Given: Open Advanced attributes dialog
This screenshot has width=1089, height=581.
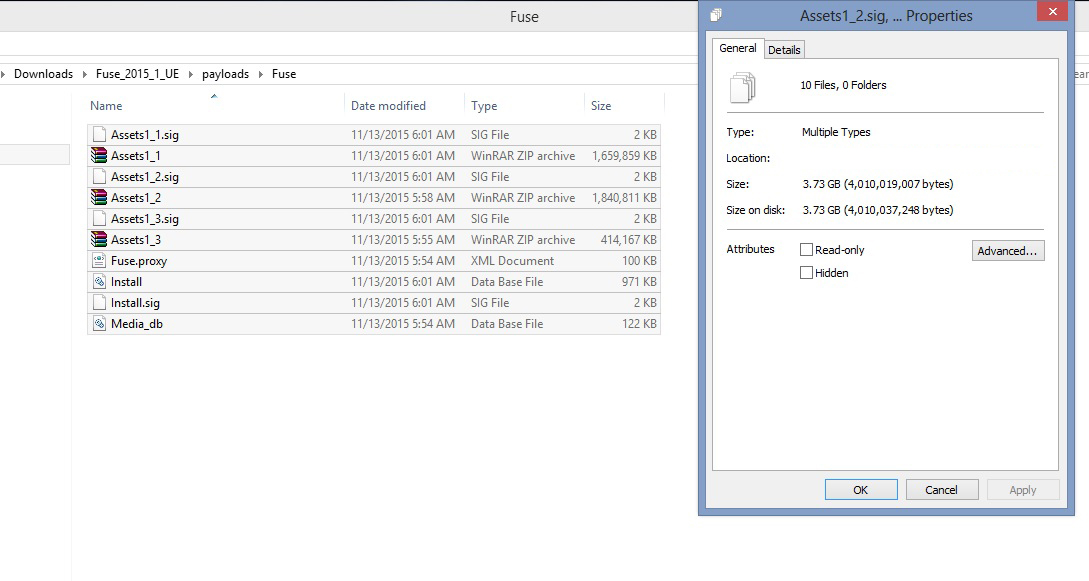Looking at the screenshot, I should [1008, 251].
